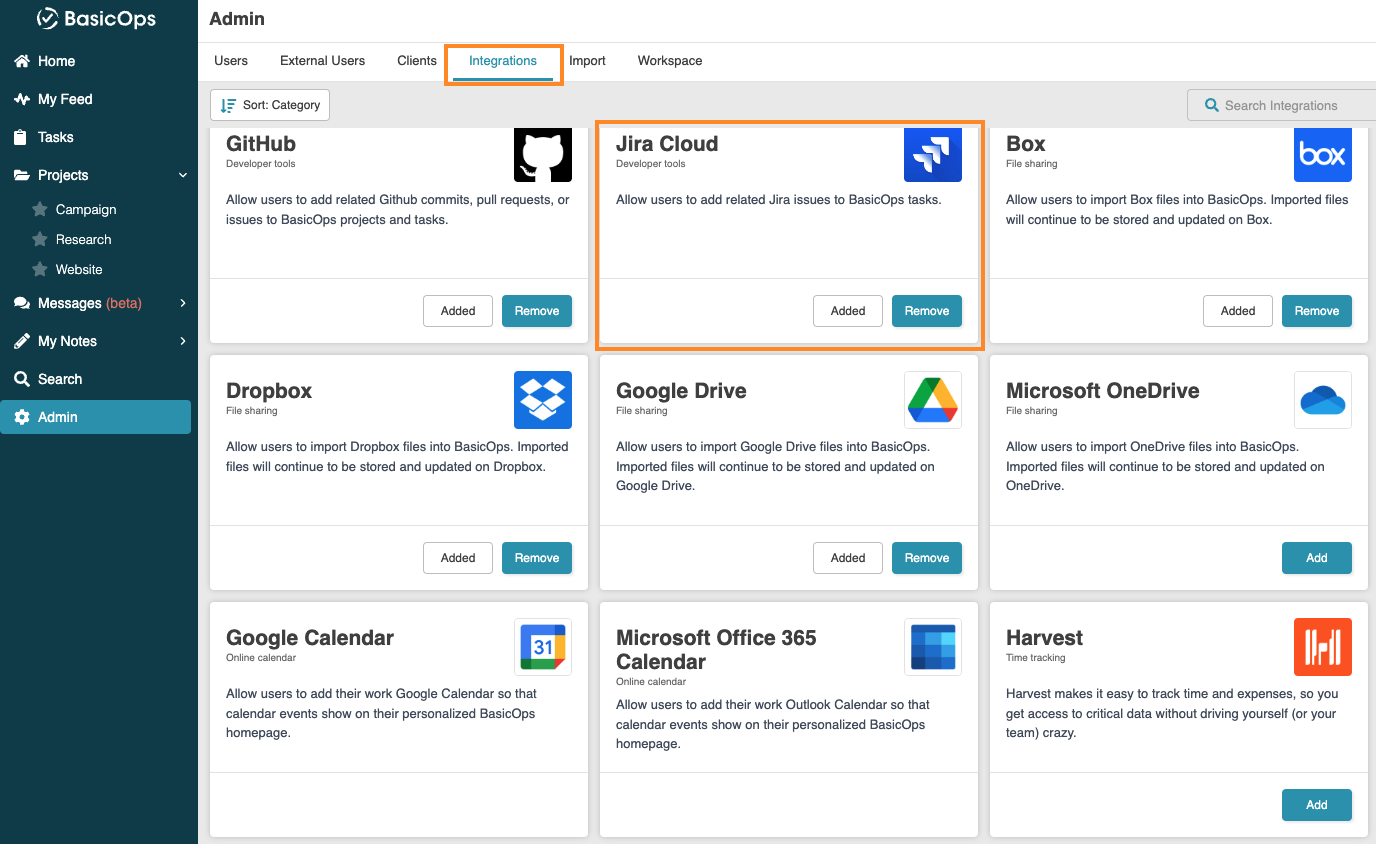
Task: Click the Dropbox logo icon
Action: click(543, 400)
